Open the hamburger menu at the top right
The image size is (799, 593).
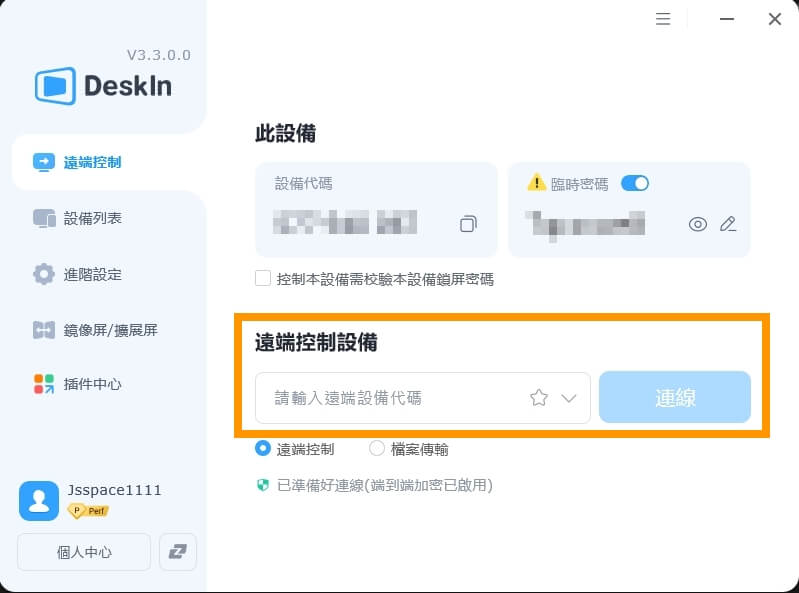(663, 19)
